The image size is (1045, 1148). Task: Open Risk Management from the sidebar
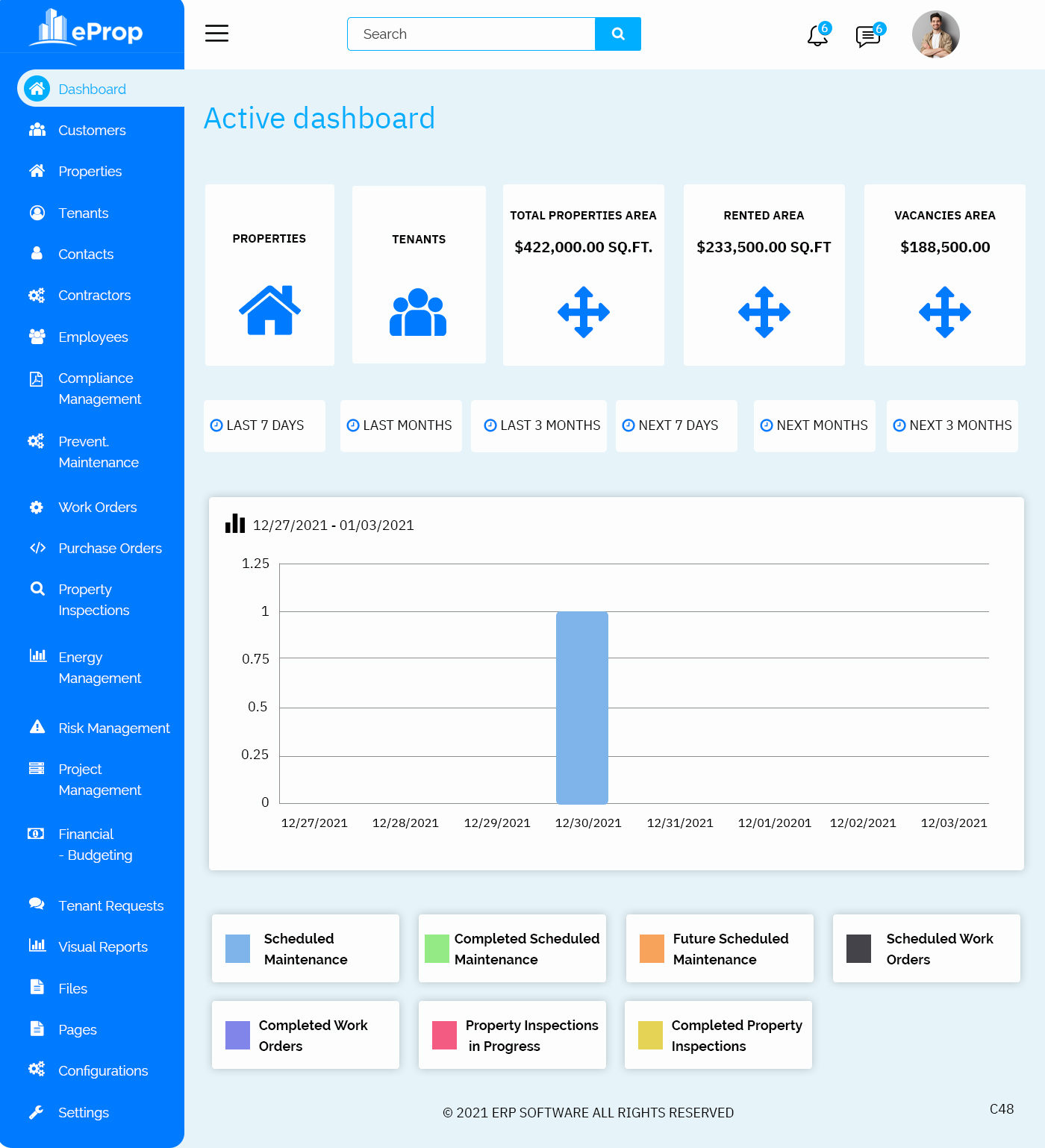tap(113, 729)
